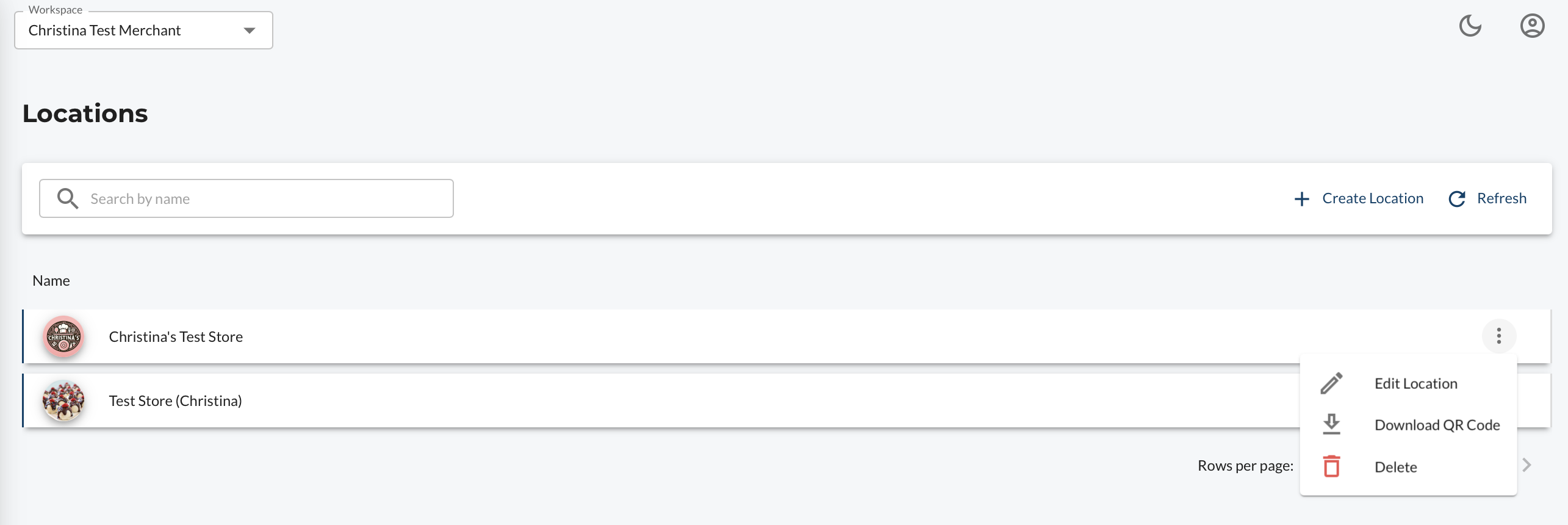Click the Create Location button
This screenshot has height=525, width=1568.
(x=1359, y=198)
